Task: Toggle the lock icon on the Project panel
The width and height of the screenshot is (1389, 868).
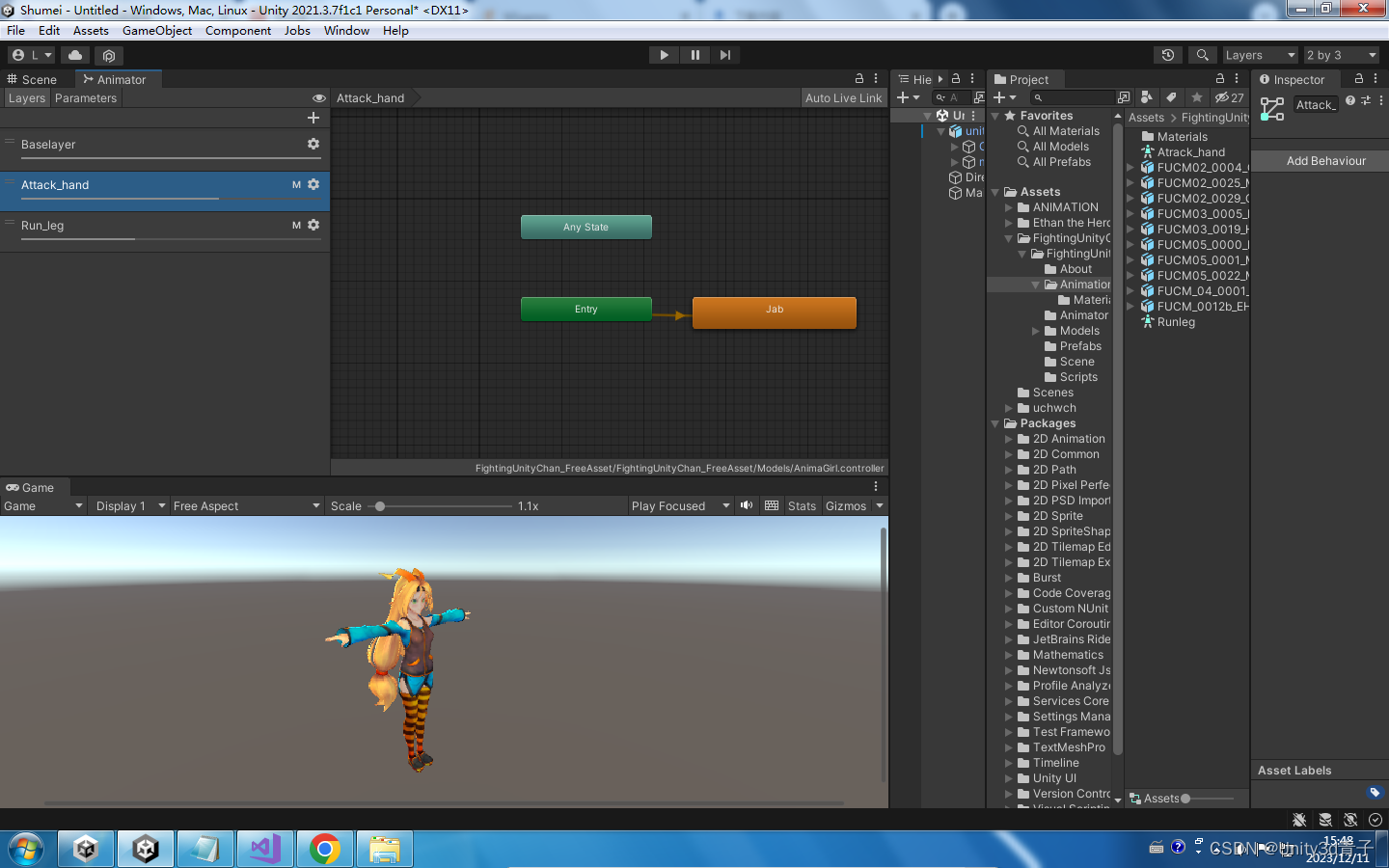Action: click(1220, 79)
